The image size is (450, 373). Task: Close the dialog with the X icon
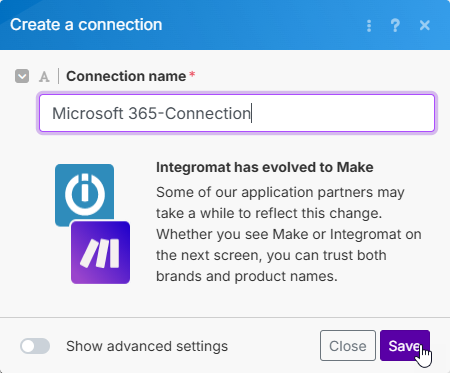coord(425,25)
